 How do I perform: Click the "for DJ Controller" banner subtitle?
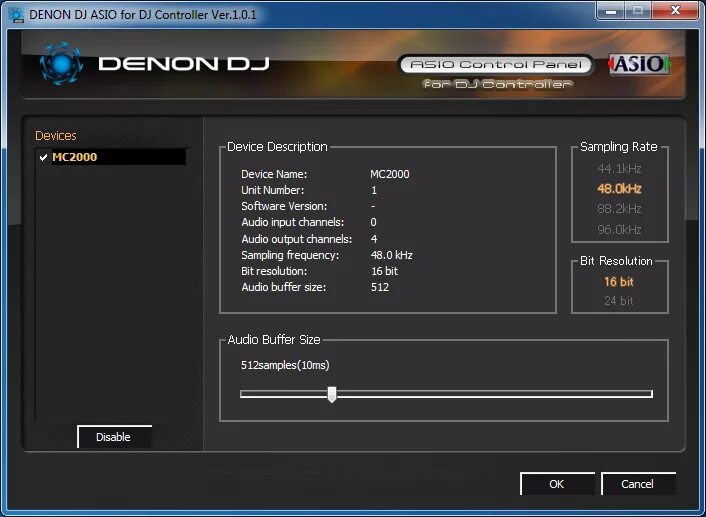pos(498,84)
